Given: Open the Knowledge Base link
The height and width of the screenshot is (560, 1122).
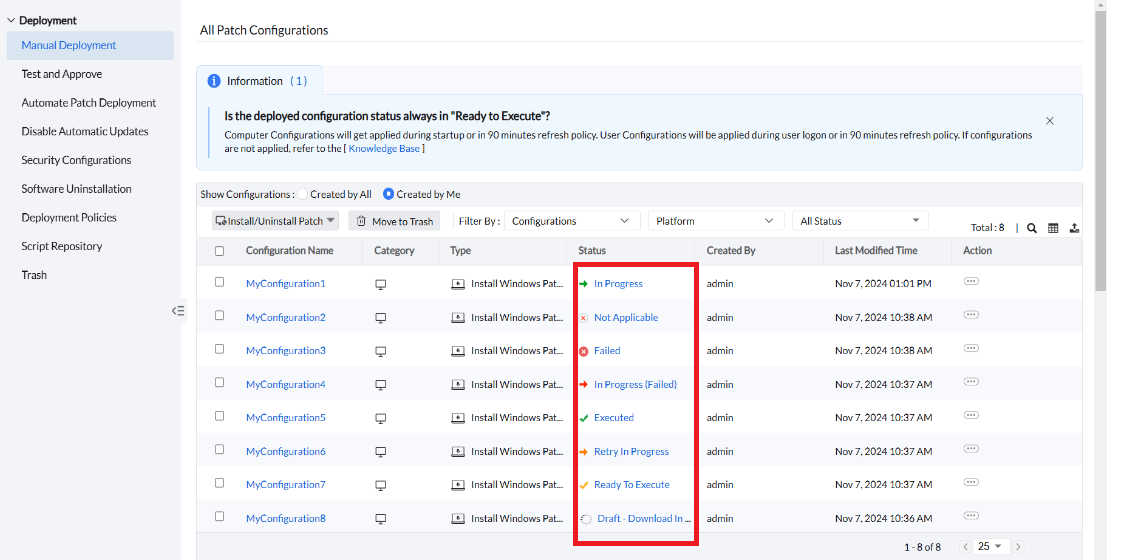Looking at the screenshot, I should [x=386, y=148].
